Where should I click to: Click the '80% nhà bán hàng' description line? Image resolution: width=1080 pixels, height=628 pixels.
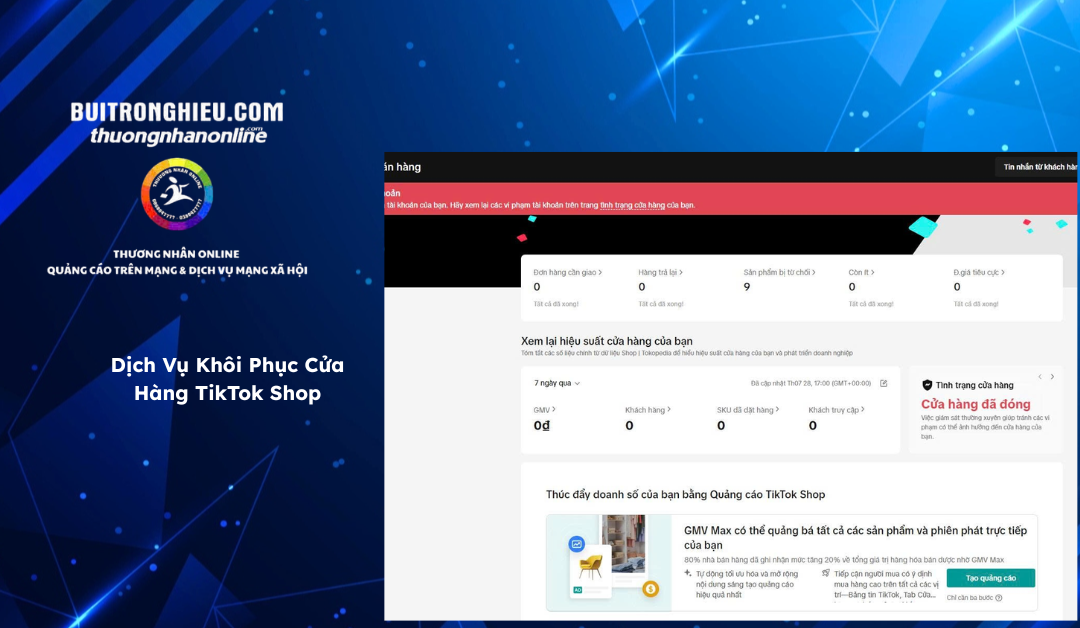(844, 560)
